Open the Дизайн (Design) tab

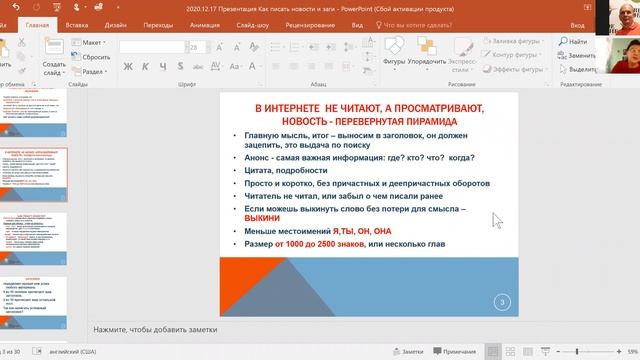click(116, 25)
